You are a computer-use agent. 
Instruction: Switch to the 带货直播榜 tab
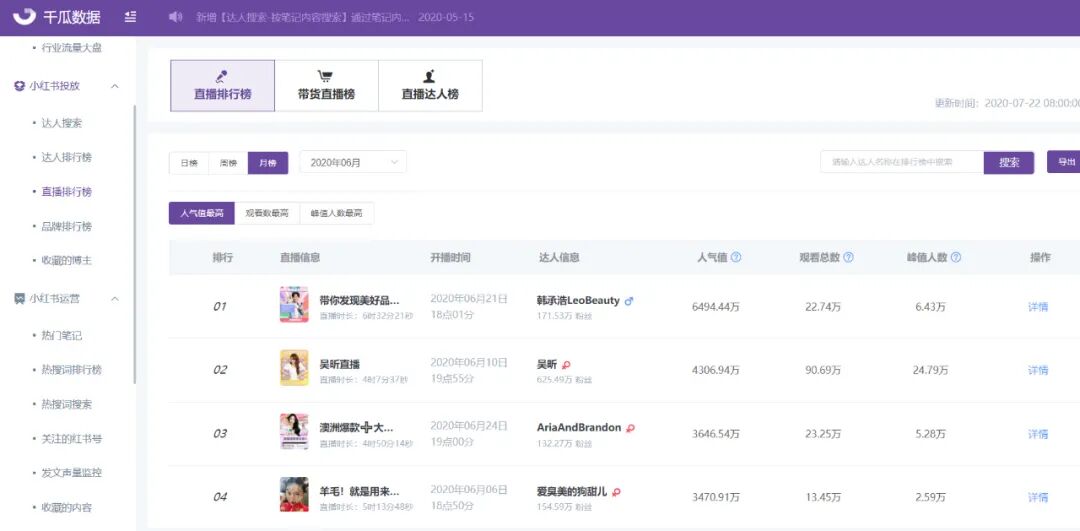[x=326, y=86]
